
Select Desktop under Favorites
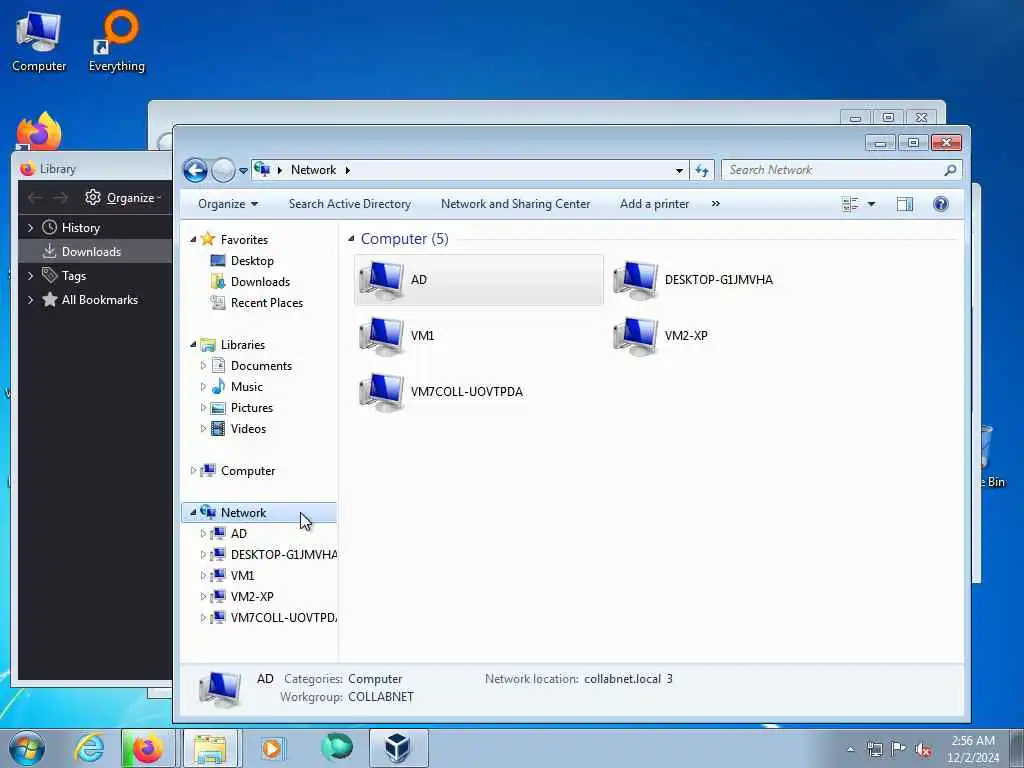point(252,261)
